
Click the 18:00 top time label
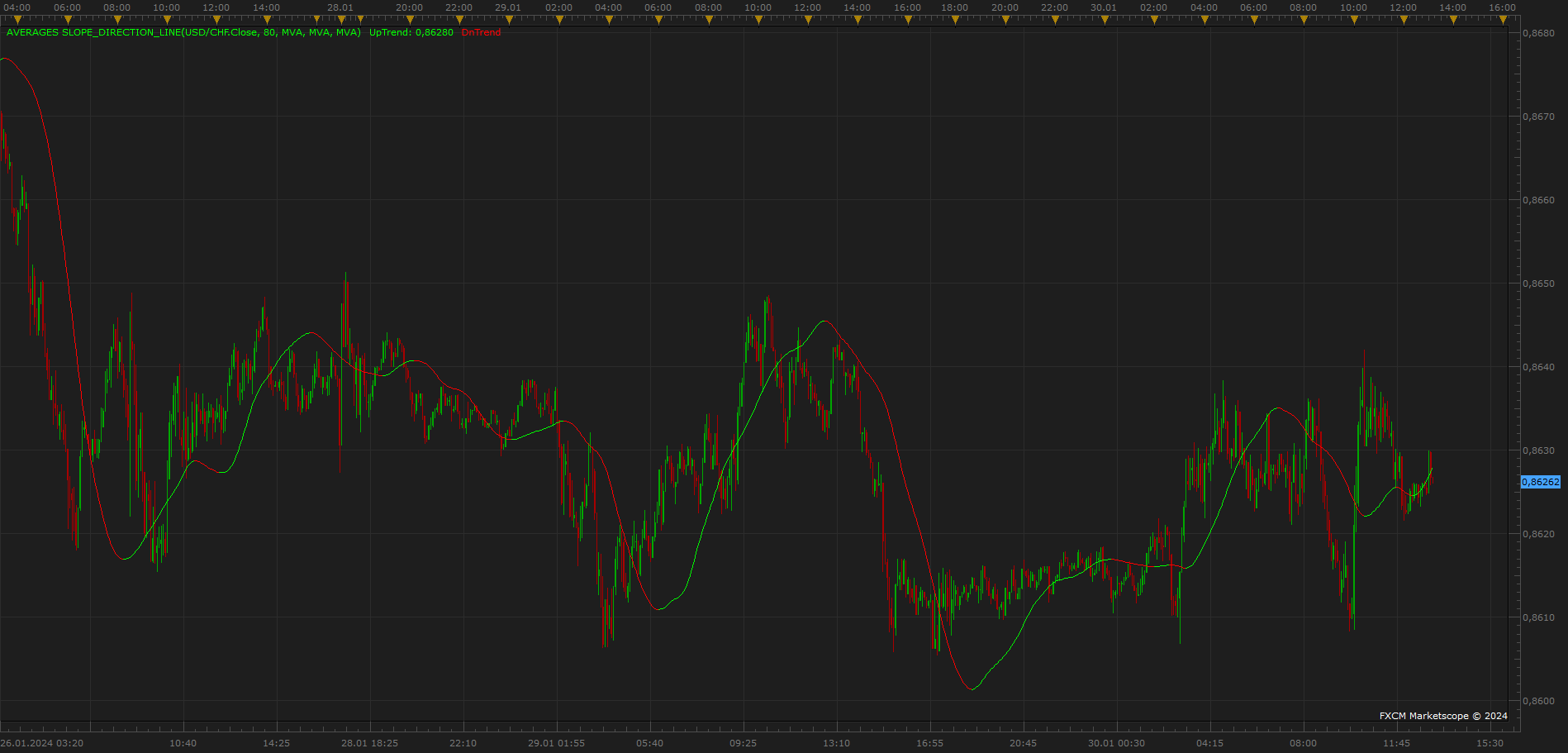(x=956, y=7)
